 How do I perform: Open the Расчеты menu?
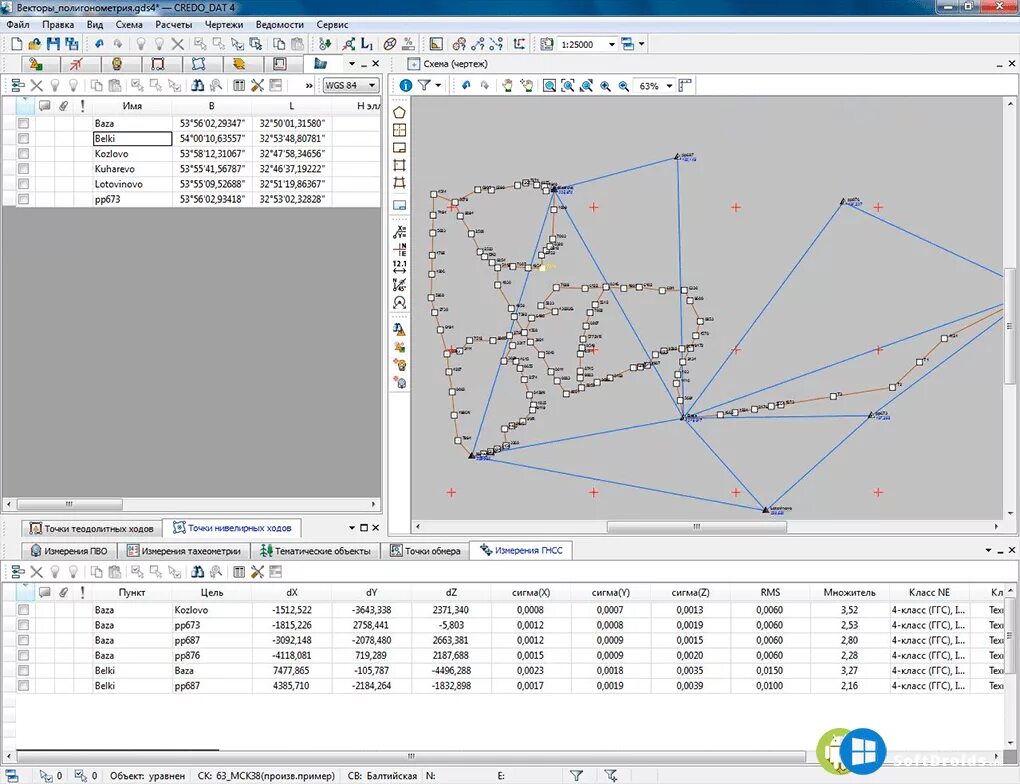click(x=174, y=25)
